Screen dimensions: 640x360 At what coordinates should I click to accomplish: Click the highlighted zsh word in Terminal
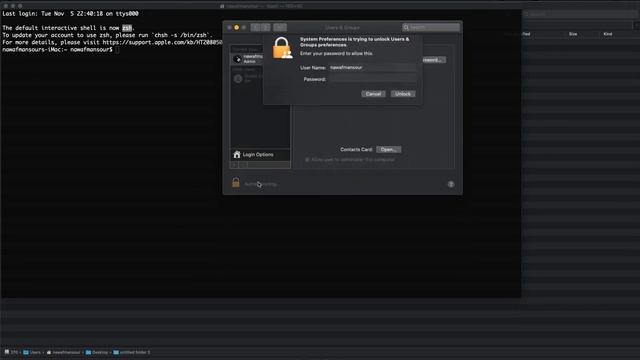click(127, 28)
